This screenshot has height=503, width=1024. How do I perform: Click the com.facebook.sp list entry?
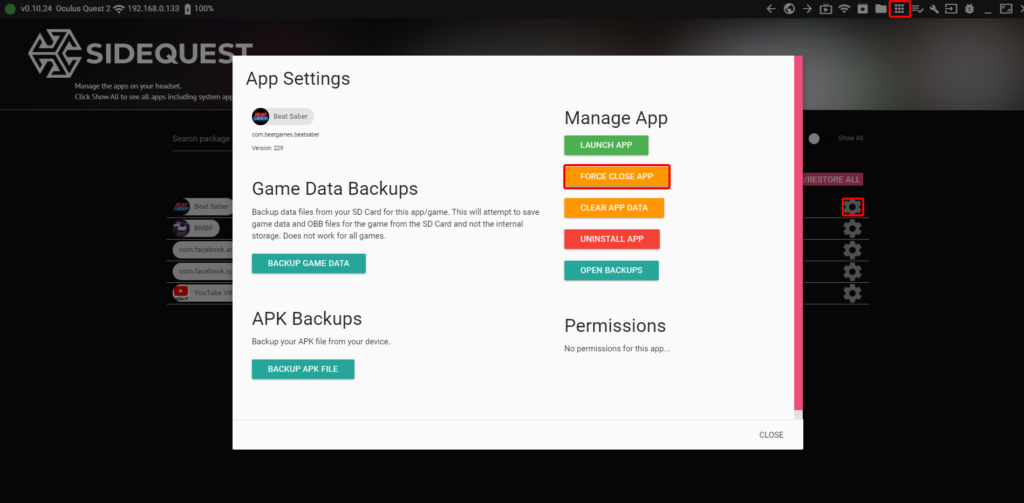pos(203,272)
